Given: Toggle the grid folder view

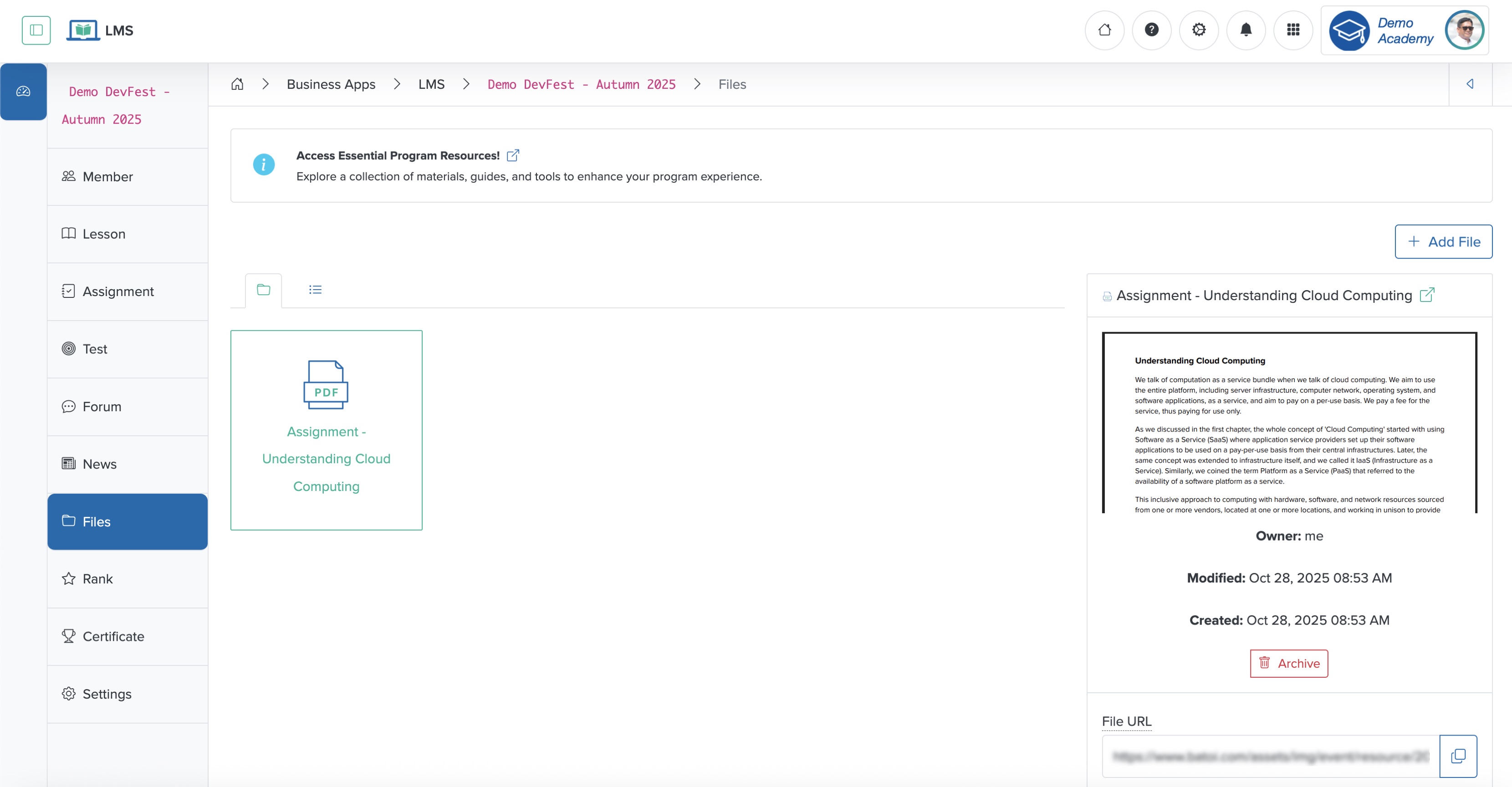Looking at the screenshot, I should click(263, 289).
